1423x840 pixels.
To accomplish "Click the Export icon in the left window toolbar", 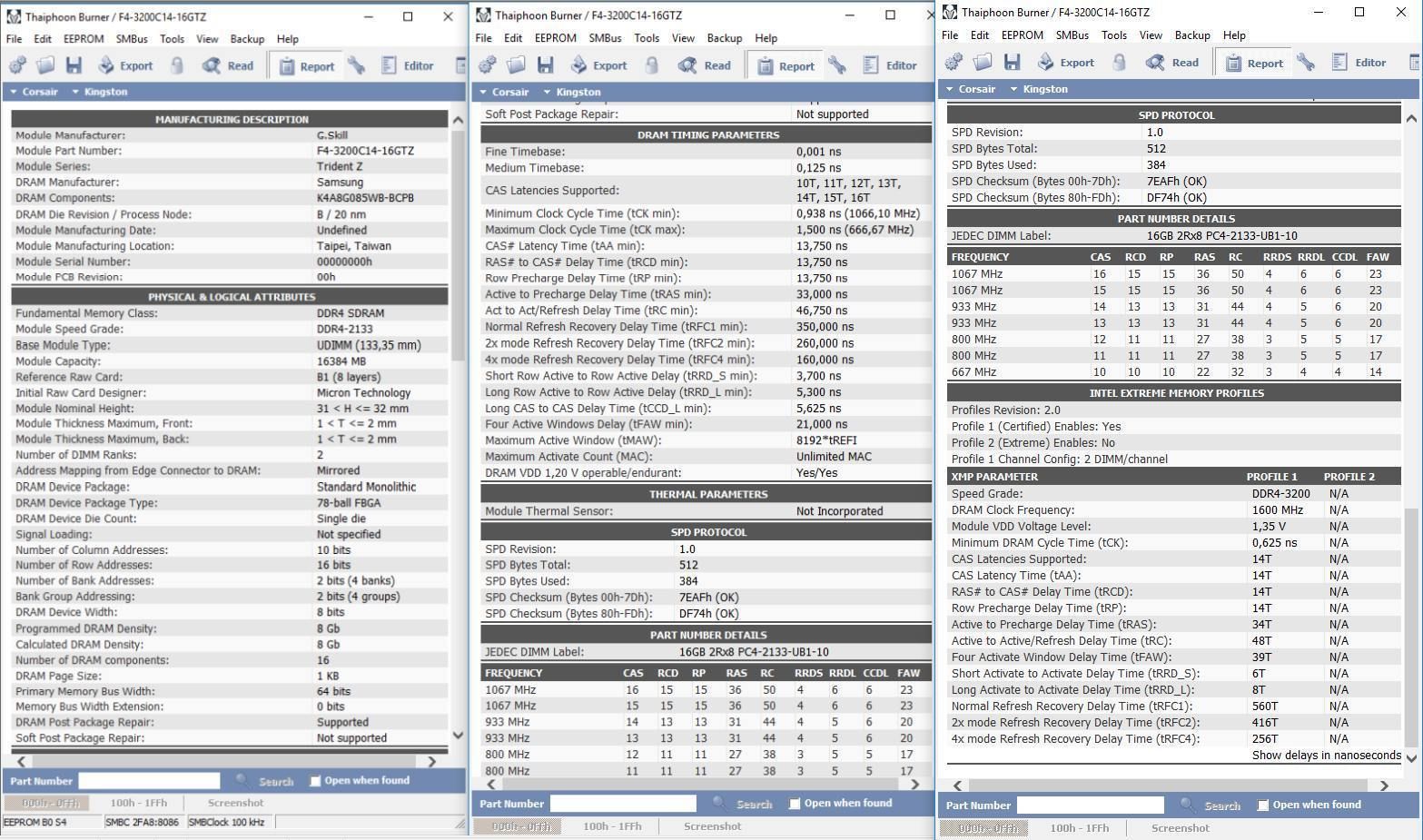I will coord(125,65).
